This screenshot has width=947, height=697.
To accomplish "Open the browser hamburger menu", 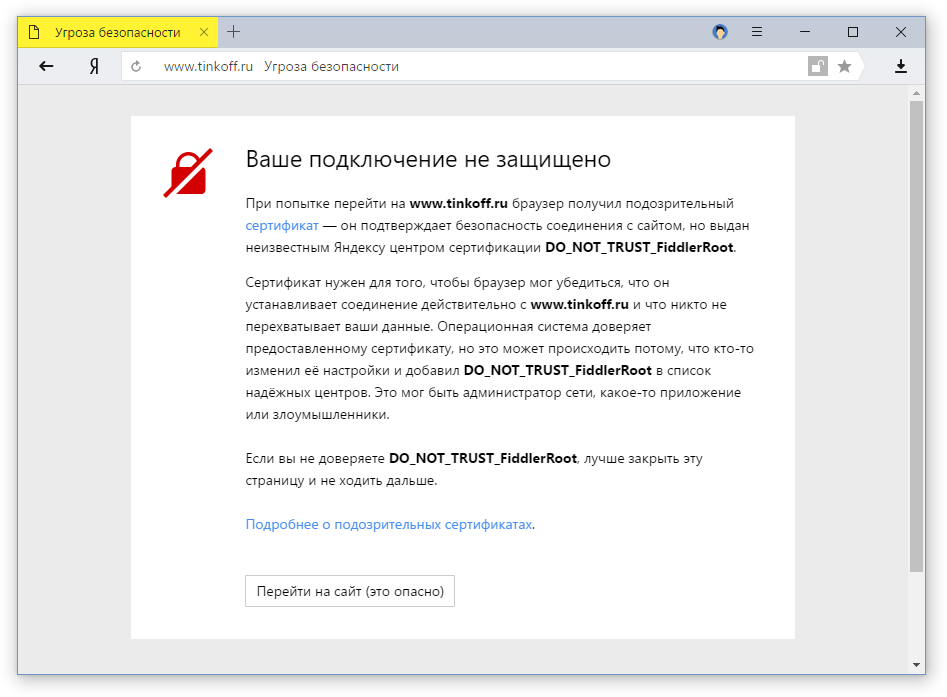I will point(757,32).
